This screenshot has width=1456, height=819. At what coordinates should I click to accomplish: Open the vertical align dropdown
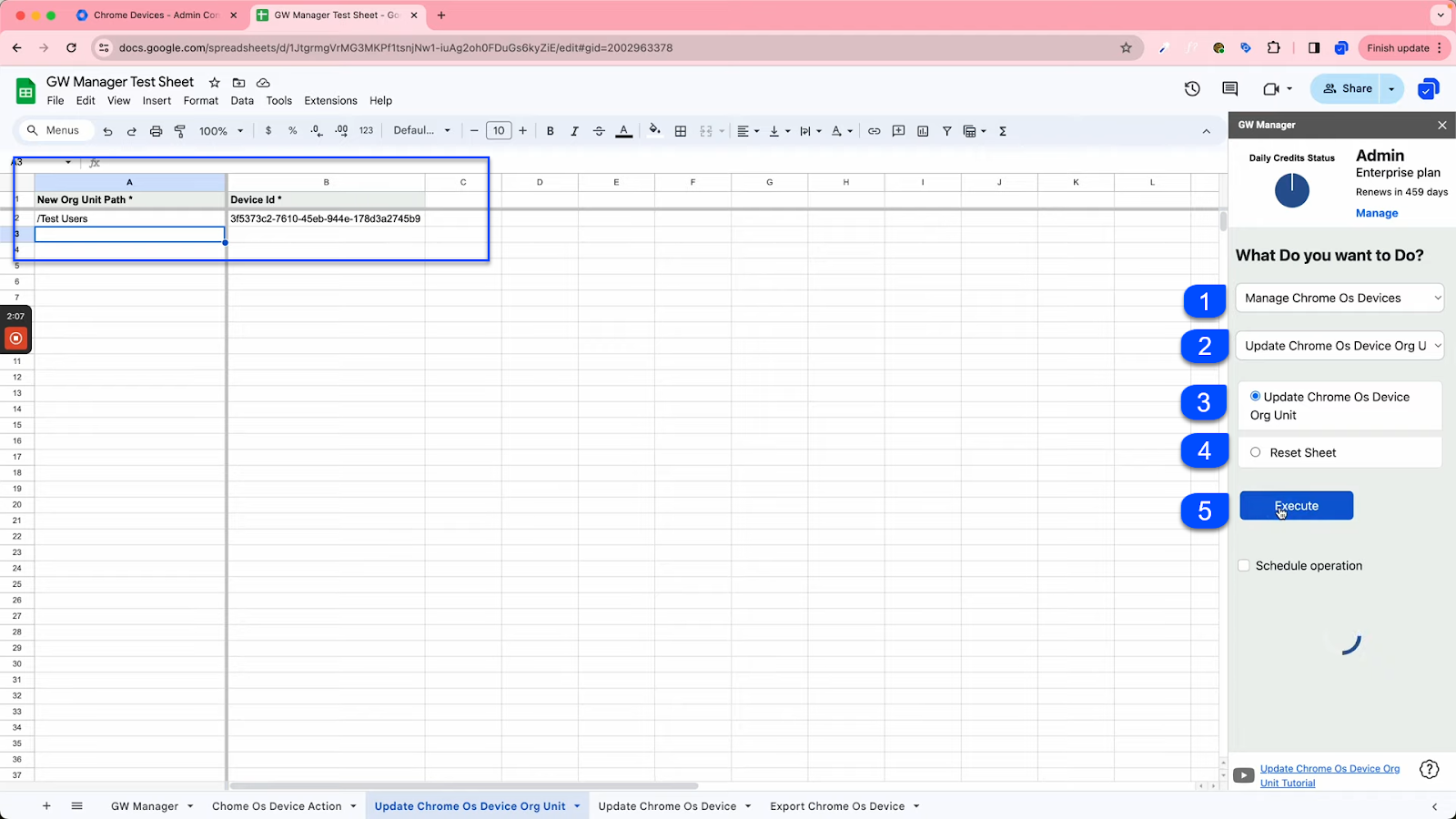point(779,131)
